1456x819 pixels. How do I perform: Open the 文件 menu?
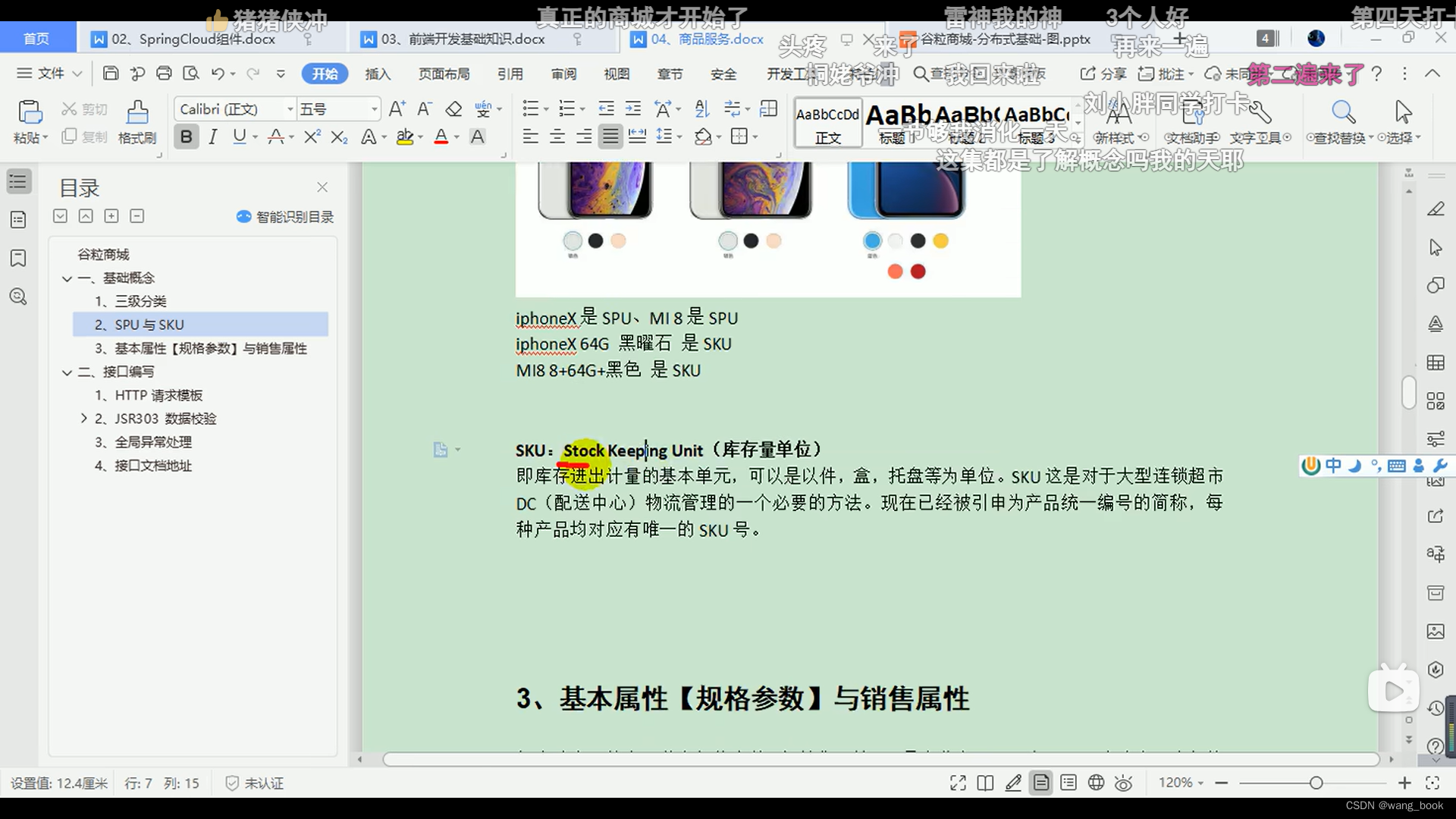coord(50,74)
